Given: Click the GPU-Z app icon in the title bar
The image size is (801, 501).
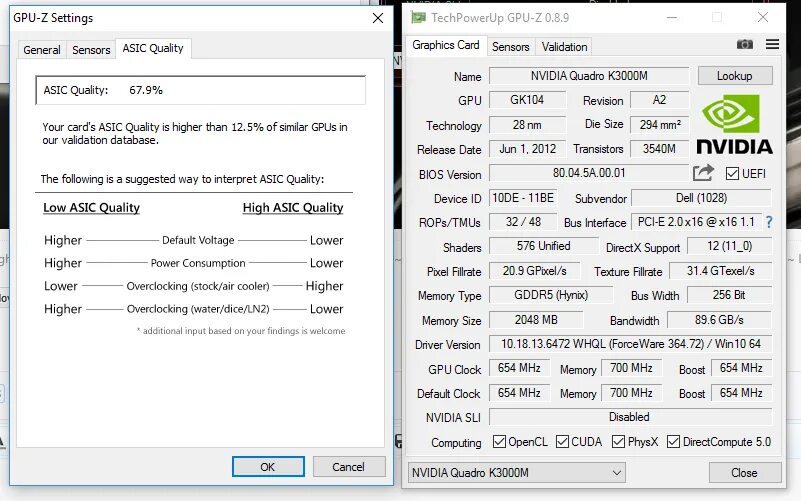Looking at the screenshot, I should point(418,18).
